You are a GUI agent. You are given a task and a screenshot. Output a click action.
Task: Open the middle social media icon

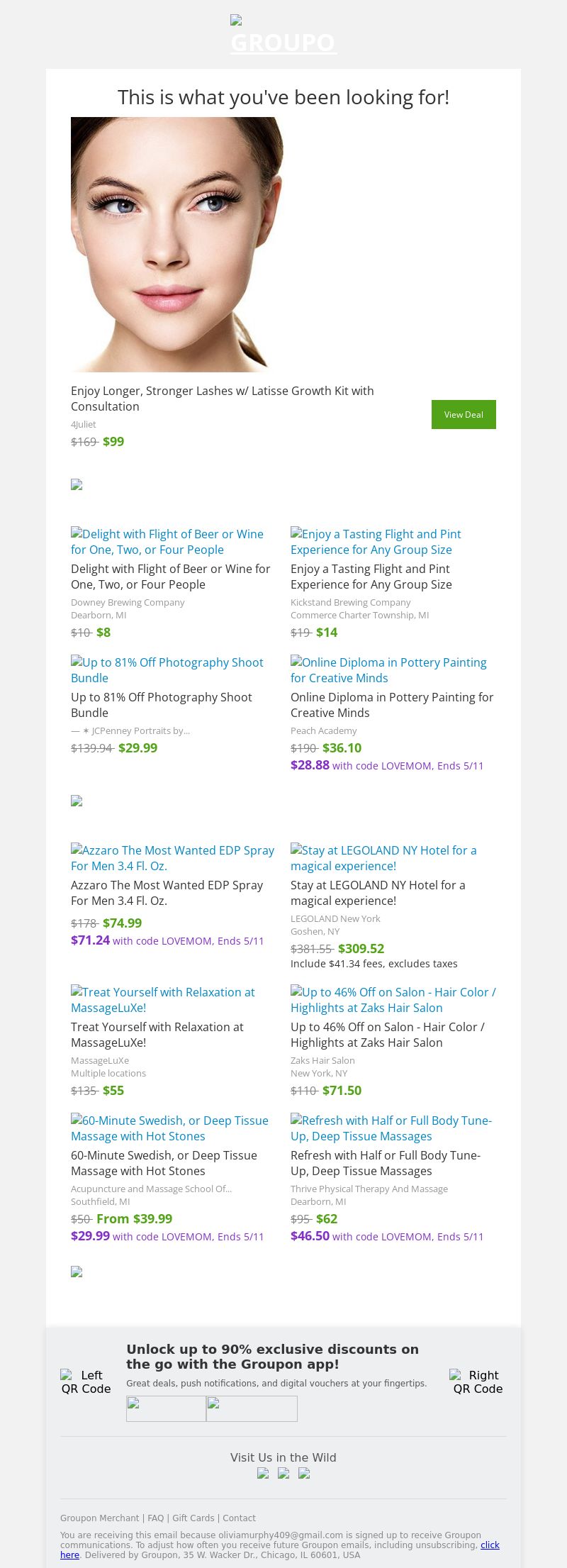pos(283,1473)
